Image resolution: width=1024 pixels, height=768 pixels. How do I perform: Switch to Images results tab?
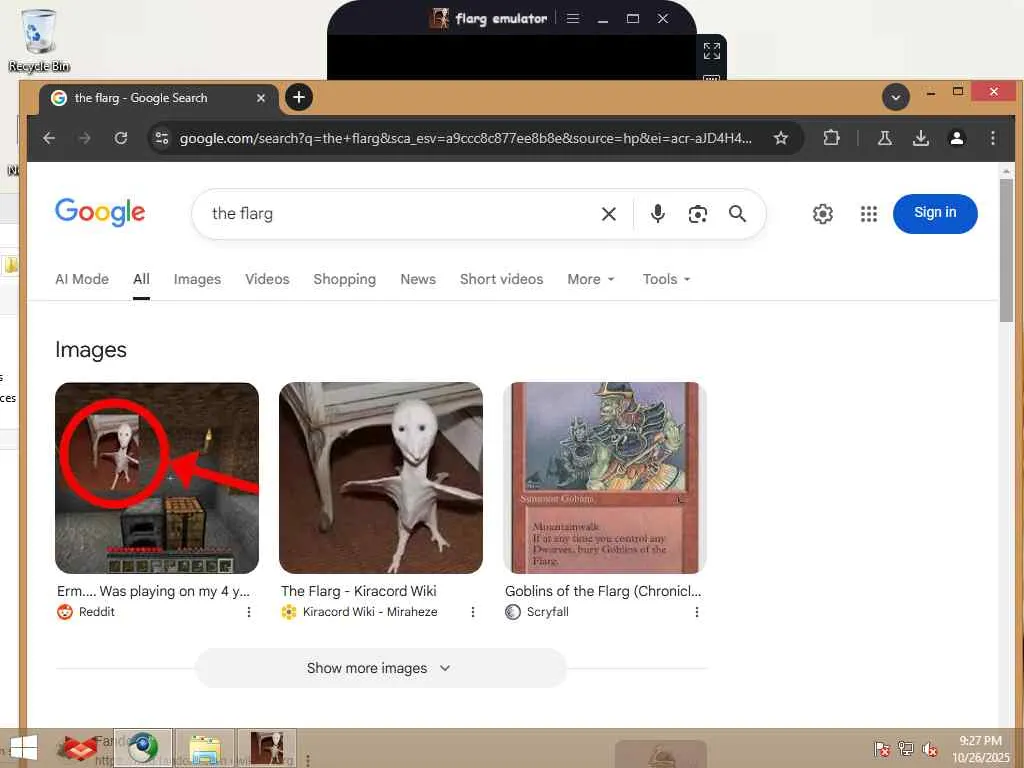[197, 280]
